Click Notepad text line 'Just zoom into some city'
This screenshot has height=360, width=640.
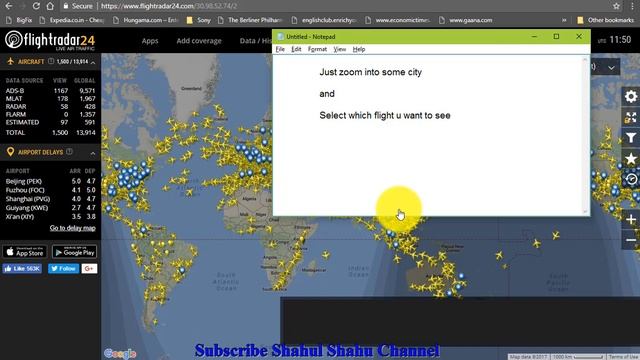pos(370,72)
